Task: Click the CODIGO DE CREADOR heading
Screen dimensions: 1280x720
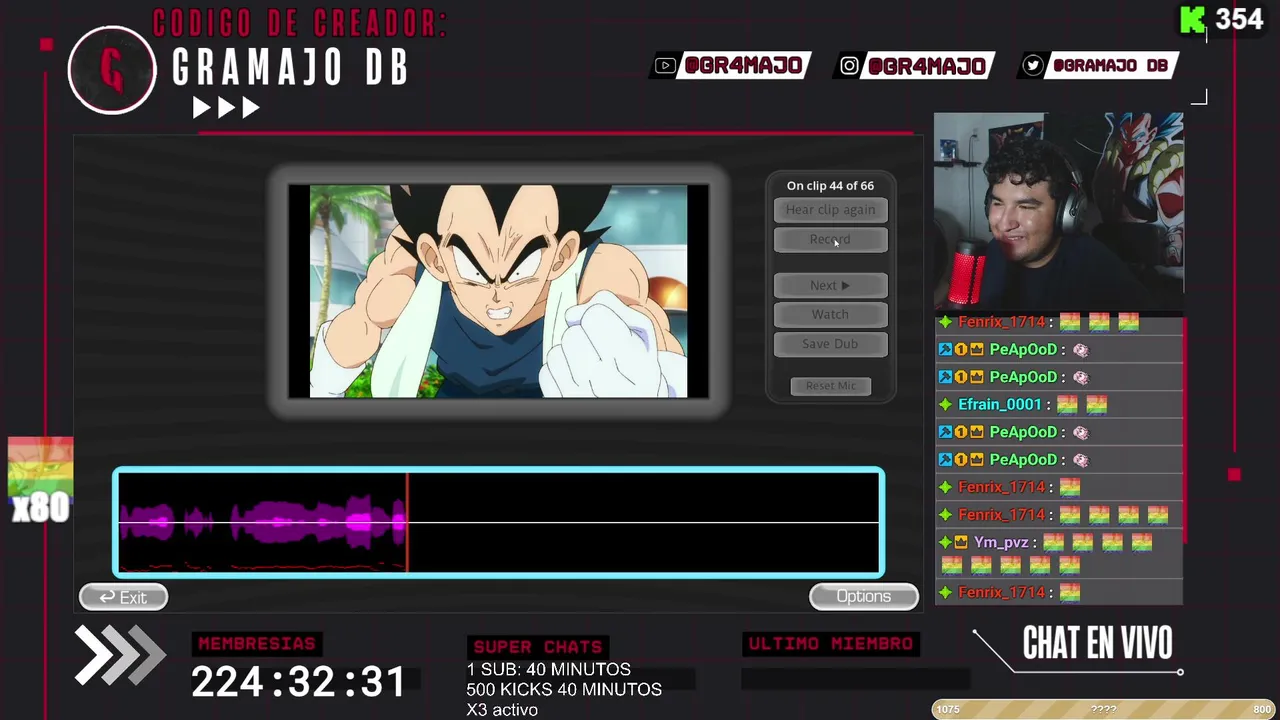Action: click(x=300, y=23)
